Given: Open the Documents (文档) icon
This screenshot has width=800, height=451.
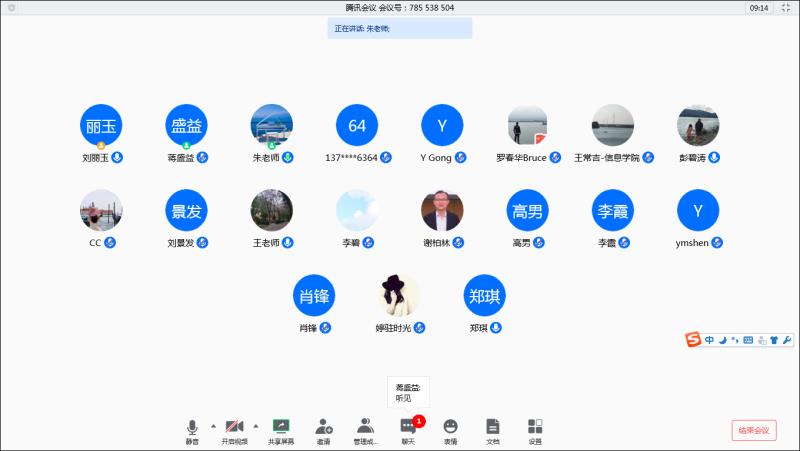Looking at the screenshot, I should (x=492, y=430).
